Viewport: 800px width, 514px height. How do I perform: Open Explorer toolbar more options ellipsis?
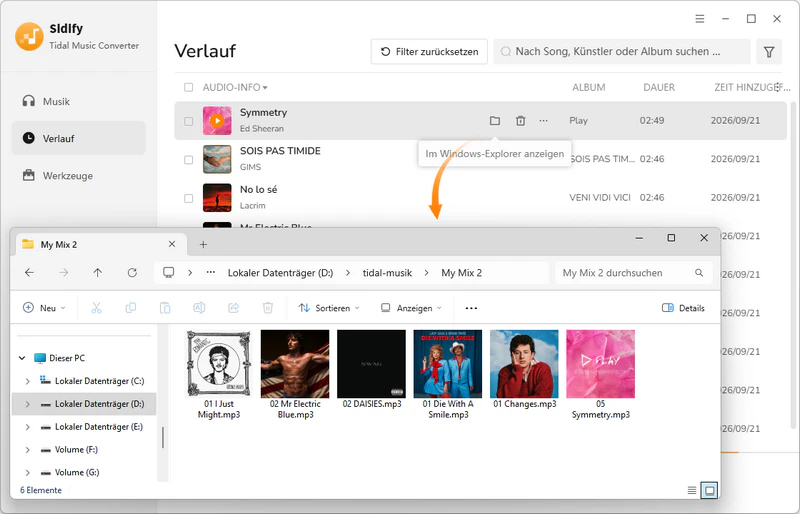pos(471,308)
